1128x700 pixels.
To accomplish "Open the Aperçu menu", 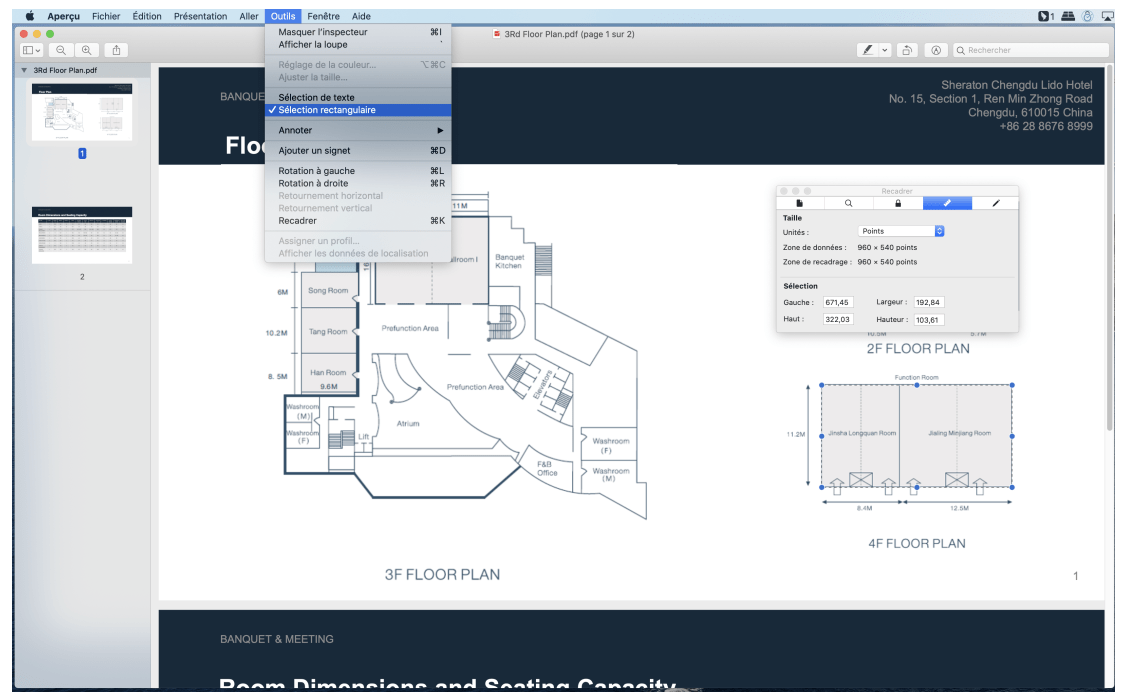I will pyautogui.click(x=63, y=16).
